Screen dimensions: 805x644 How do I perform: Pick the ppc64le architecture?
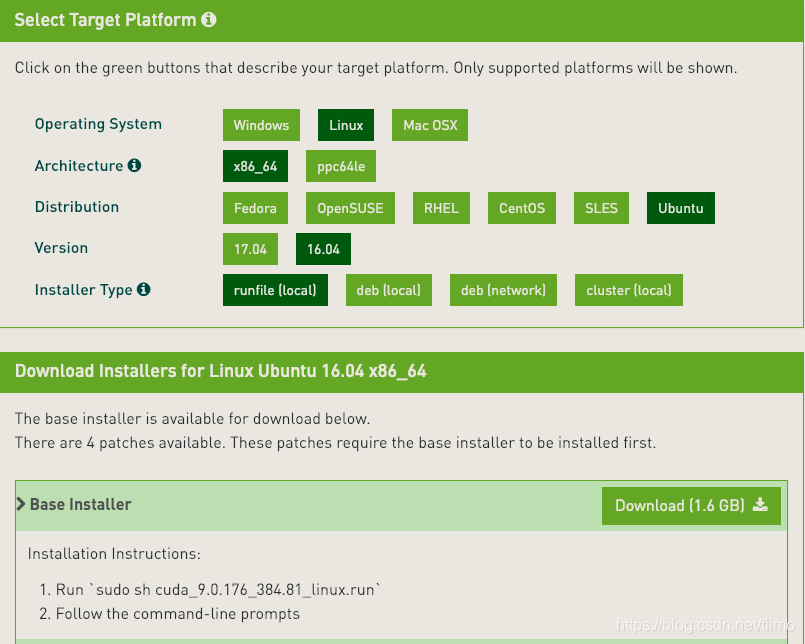pyautogui.click(x=341, y=166)
